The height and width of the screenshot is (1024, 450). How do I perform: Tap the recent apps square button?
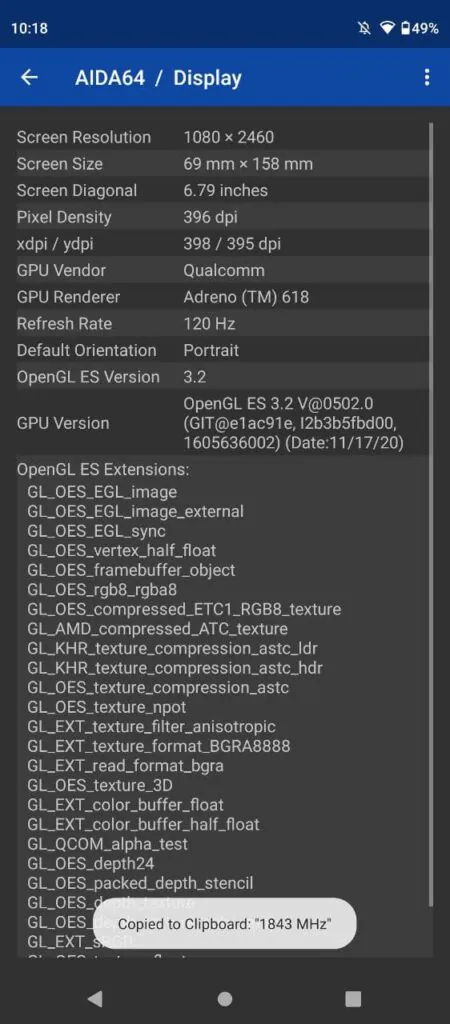click(353, 999)
